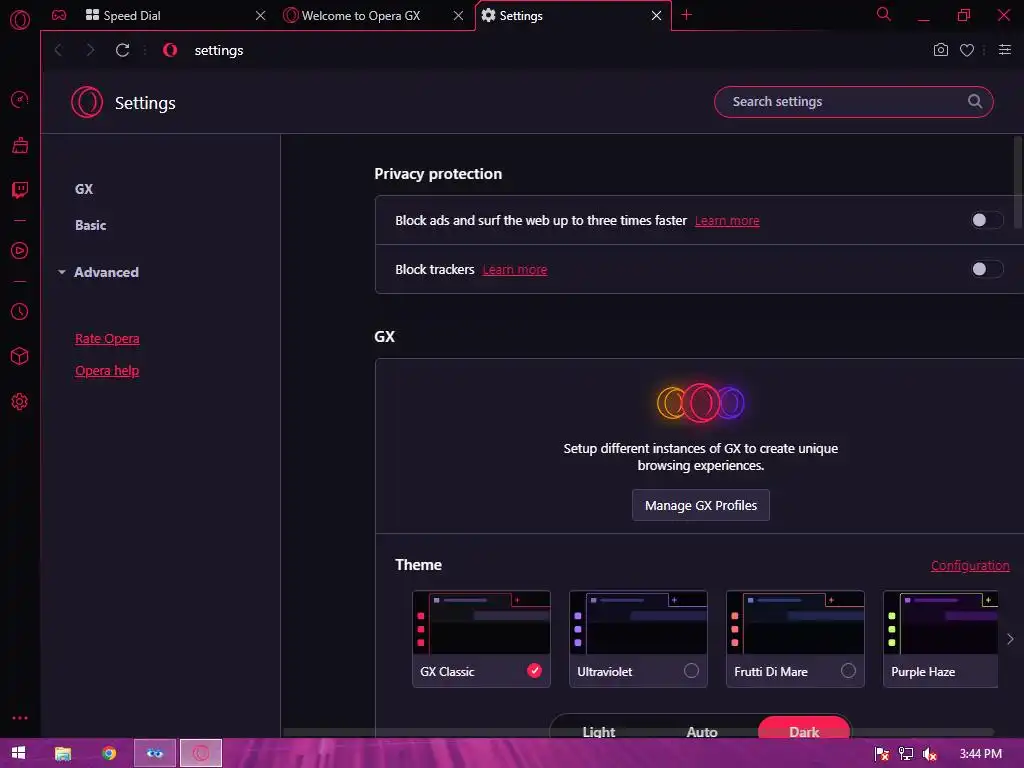The width and height of the screenshot is (1024, 768).
Task: Open theme Configuration link
Action: [x=970, y=566]
